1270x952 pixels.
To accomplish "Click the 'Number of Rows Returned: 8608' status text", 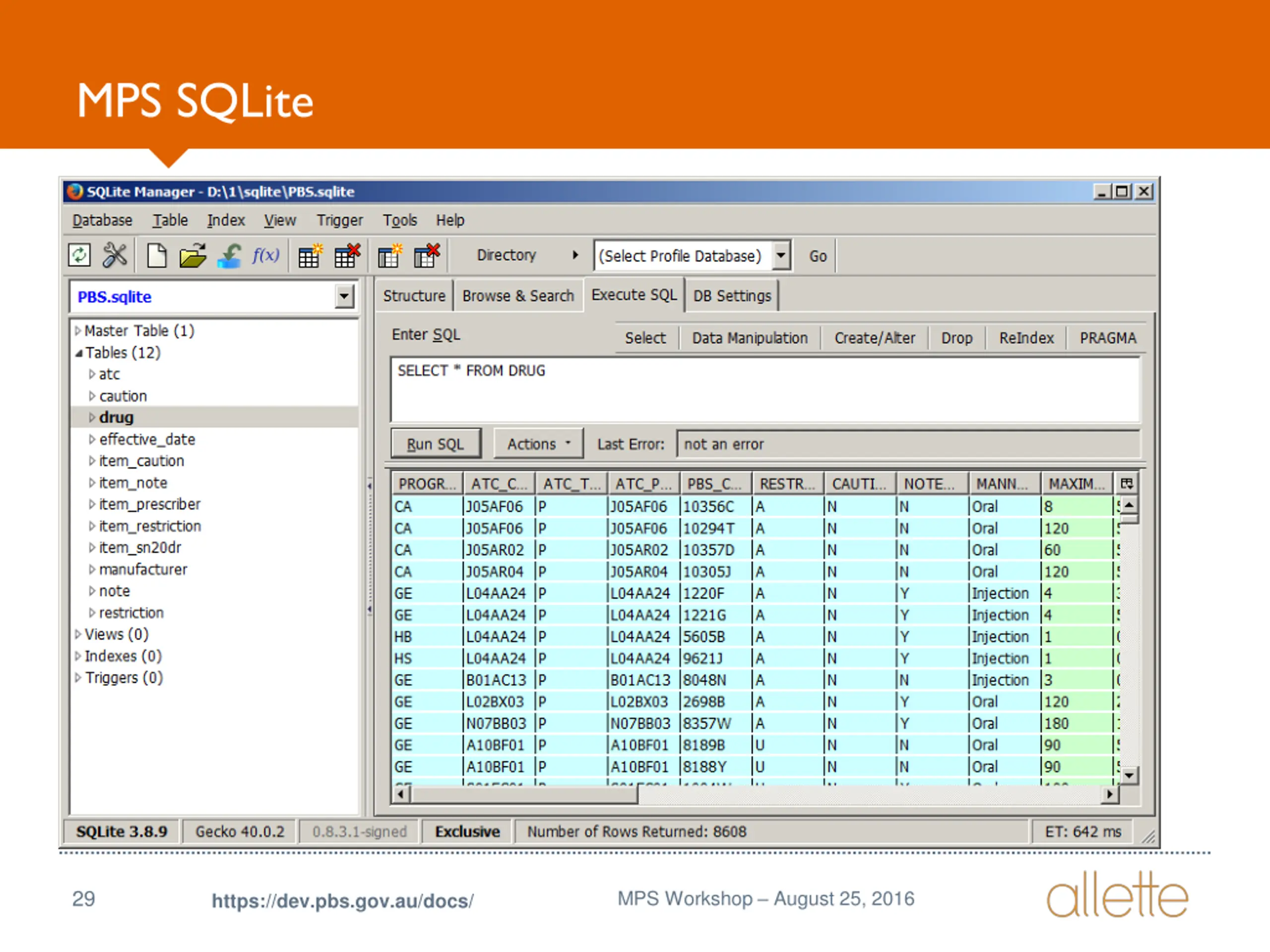I will (636, 832).
